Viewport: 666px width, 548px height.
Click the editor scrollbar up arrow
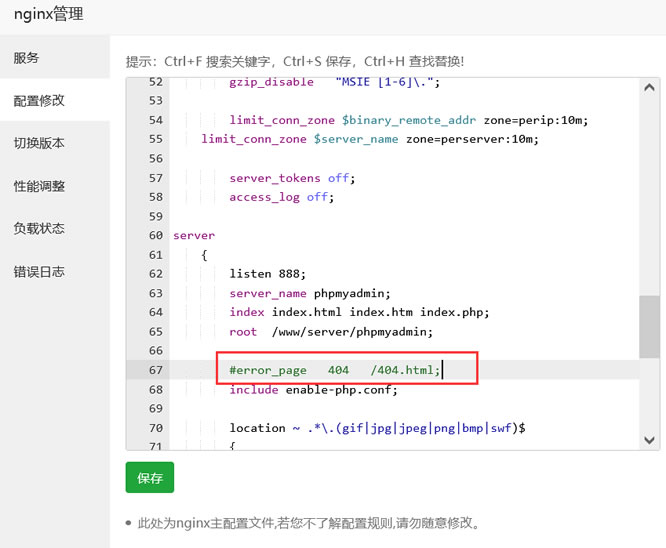click(649, 87)
